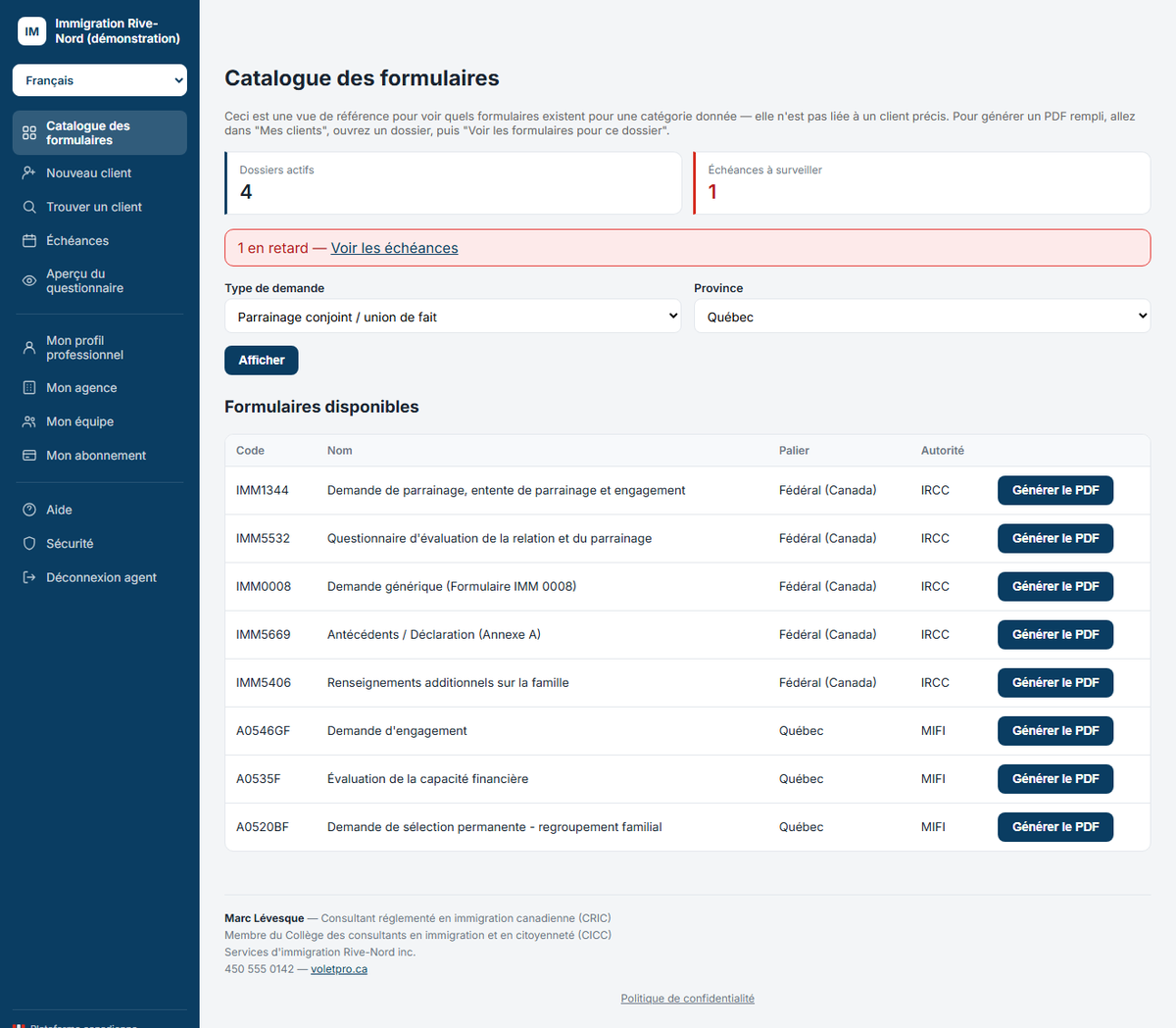Click the Mon agence building icon
This screenshot has width=1176, height=1028.
tap(29, 388)
